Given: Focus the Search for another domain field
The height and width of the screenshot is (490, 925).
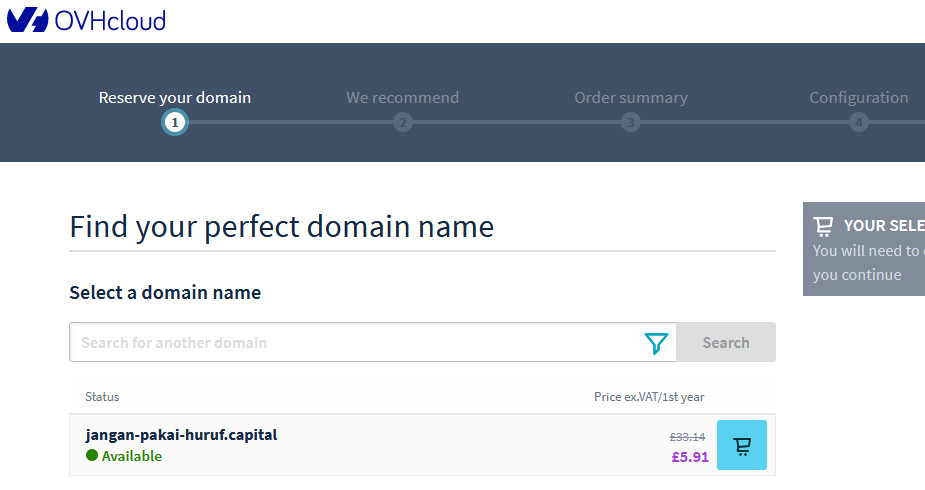Looking at the screenshot, I should pos(356,343).
